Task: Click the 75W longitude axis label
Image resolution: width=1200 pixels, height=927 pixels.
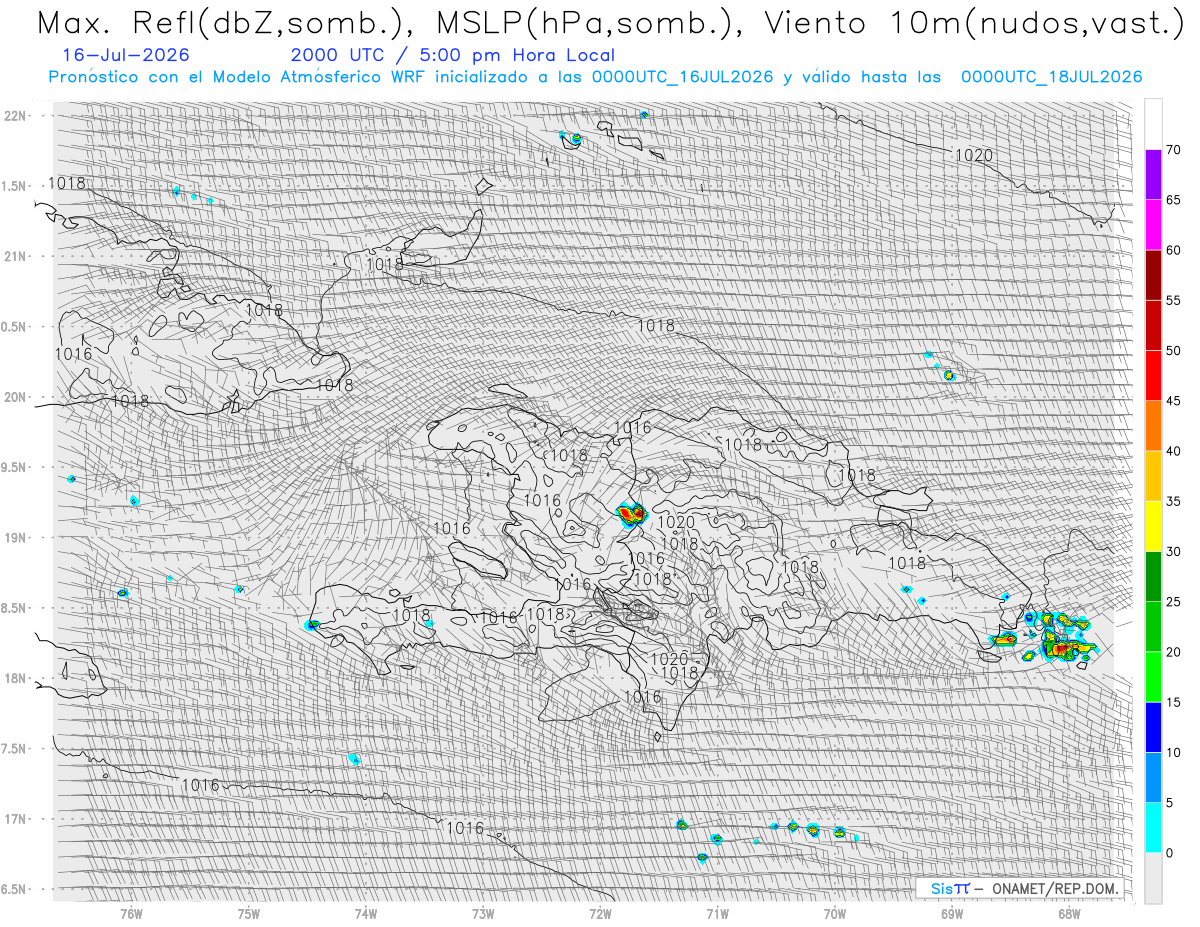Action: (x=248, y=913)
